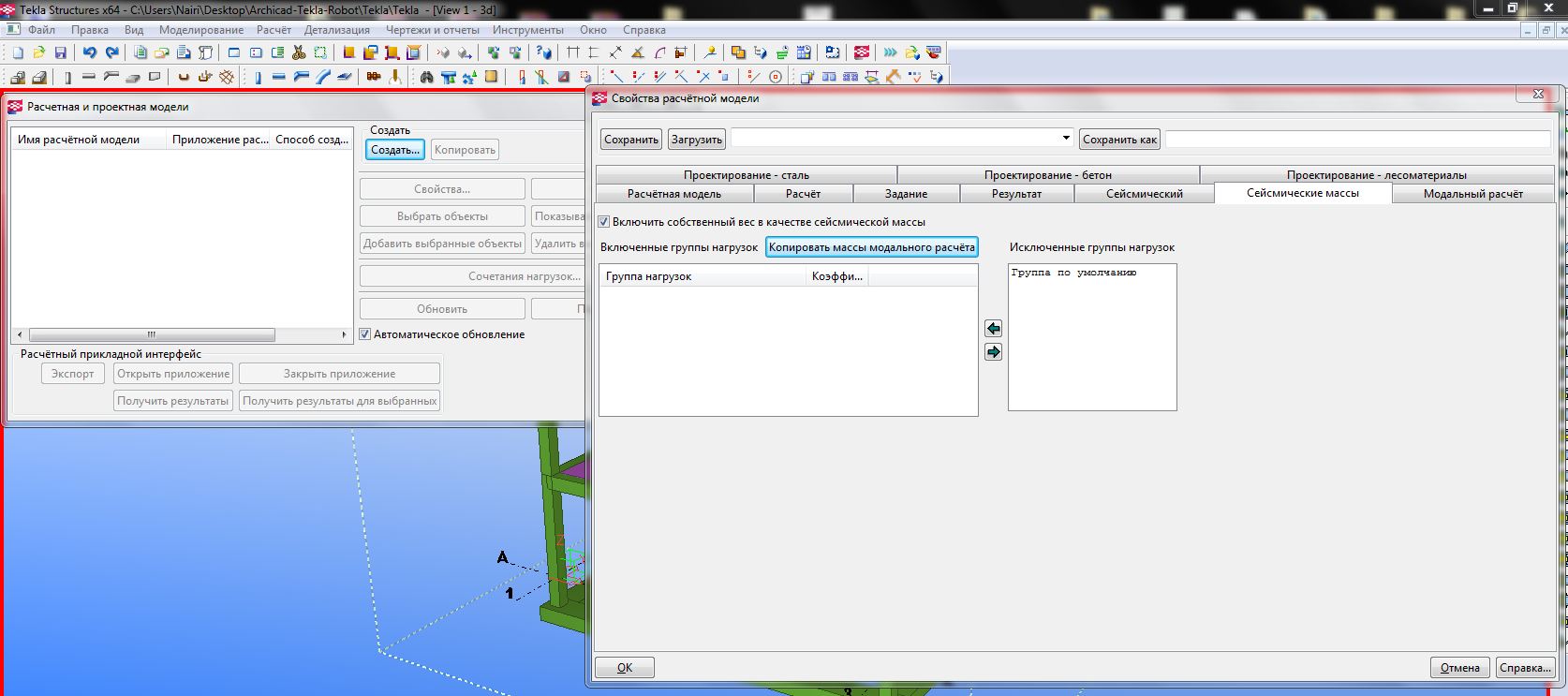Click the Undo arrow icon
Viewport: 1568px width, 696px height.
[x=89, y=53]
